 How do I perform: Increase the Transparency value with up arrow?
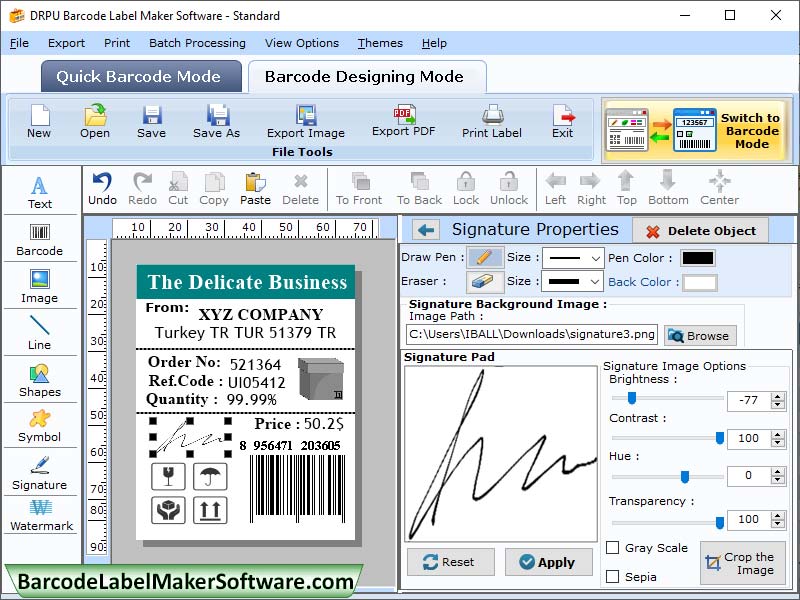(778, 514)
